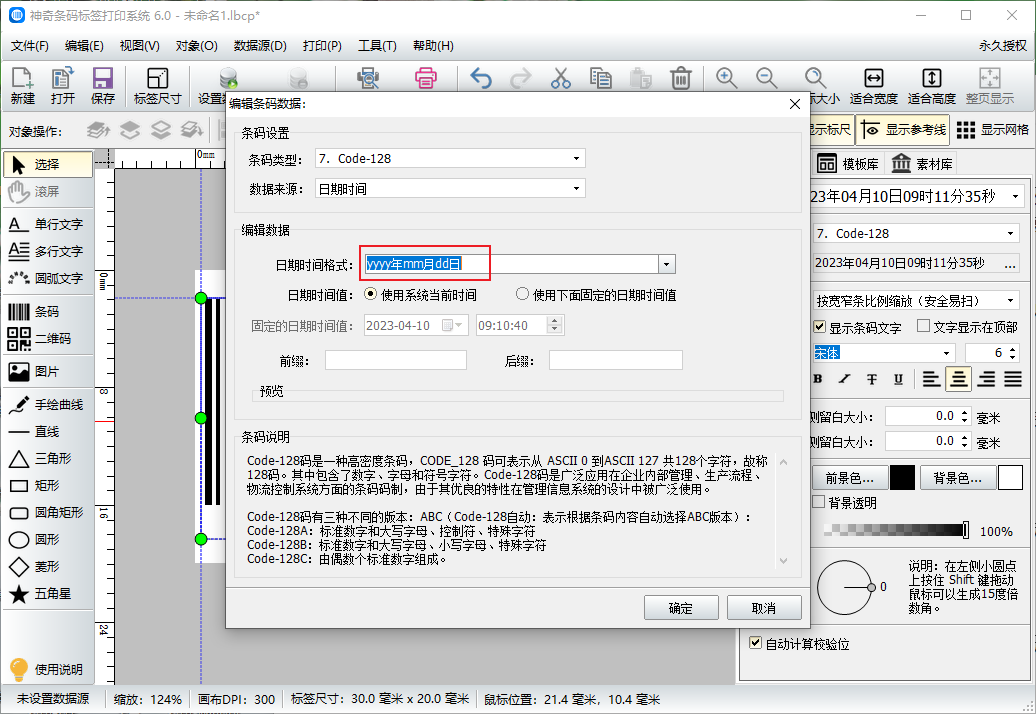This screenshot has height=714, width=1036.
Task: Select the image (图片) tool
Action: (x=48, y=372)
